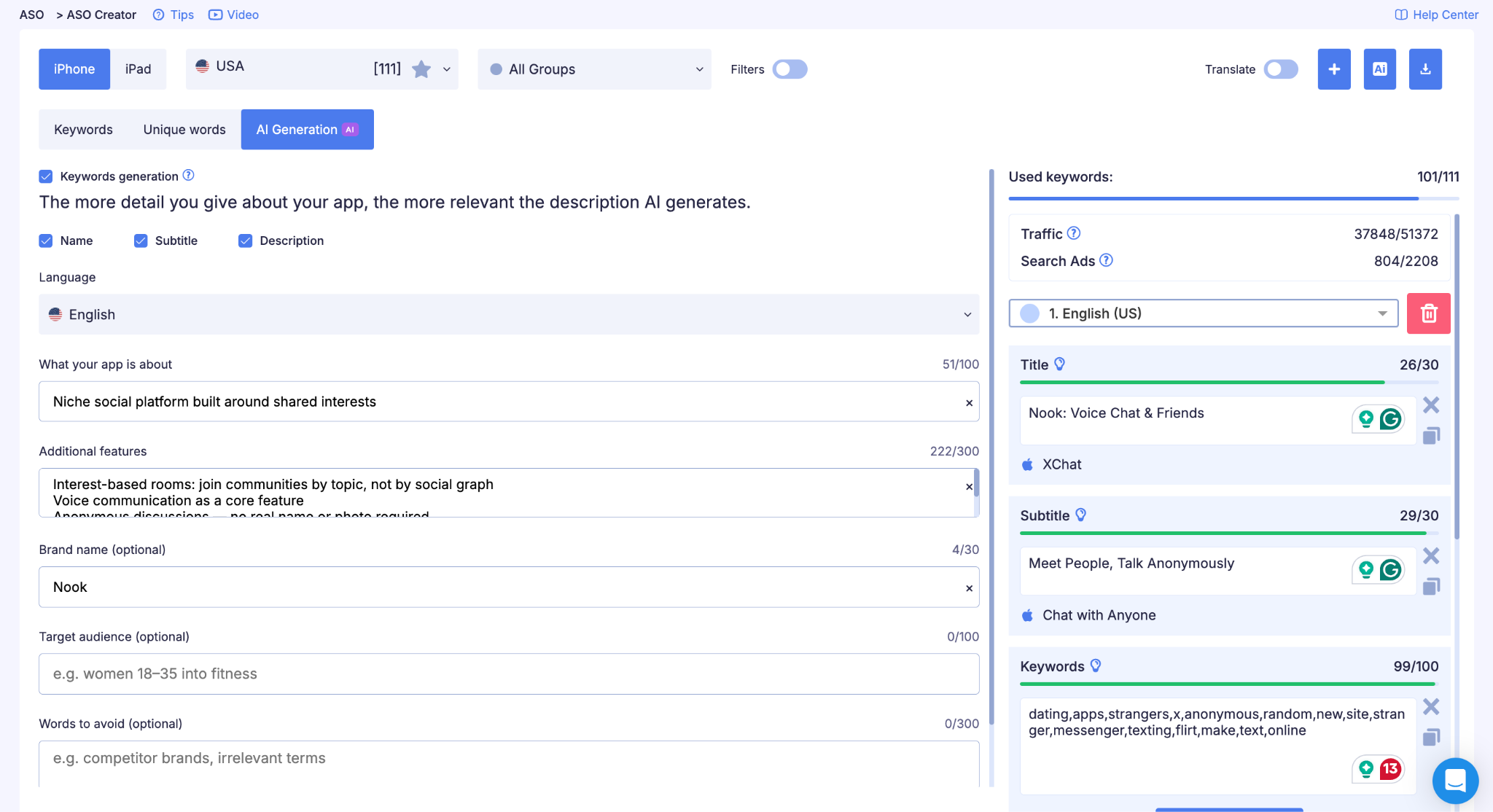Click the download export icon
Screen dimensions: 1493x812
(1425, 69)
